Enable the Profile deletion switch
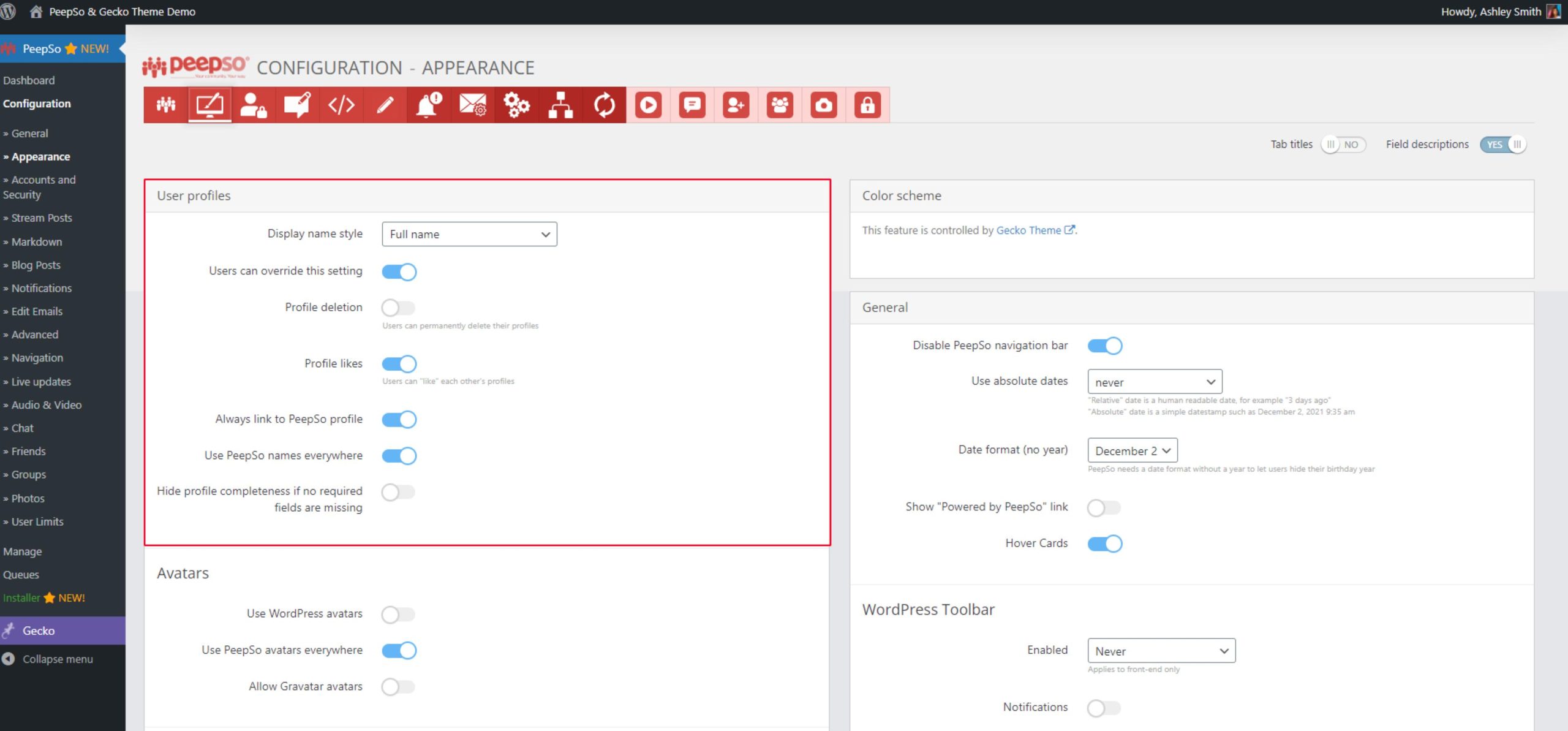This screenshot has height=731, width=1568. 399,308
